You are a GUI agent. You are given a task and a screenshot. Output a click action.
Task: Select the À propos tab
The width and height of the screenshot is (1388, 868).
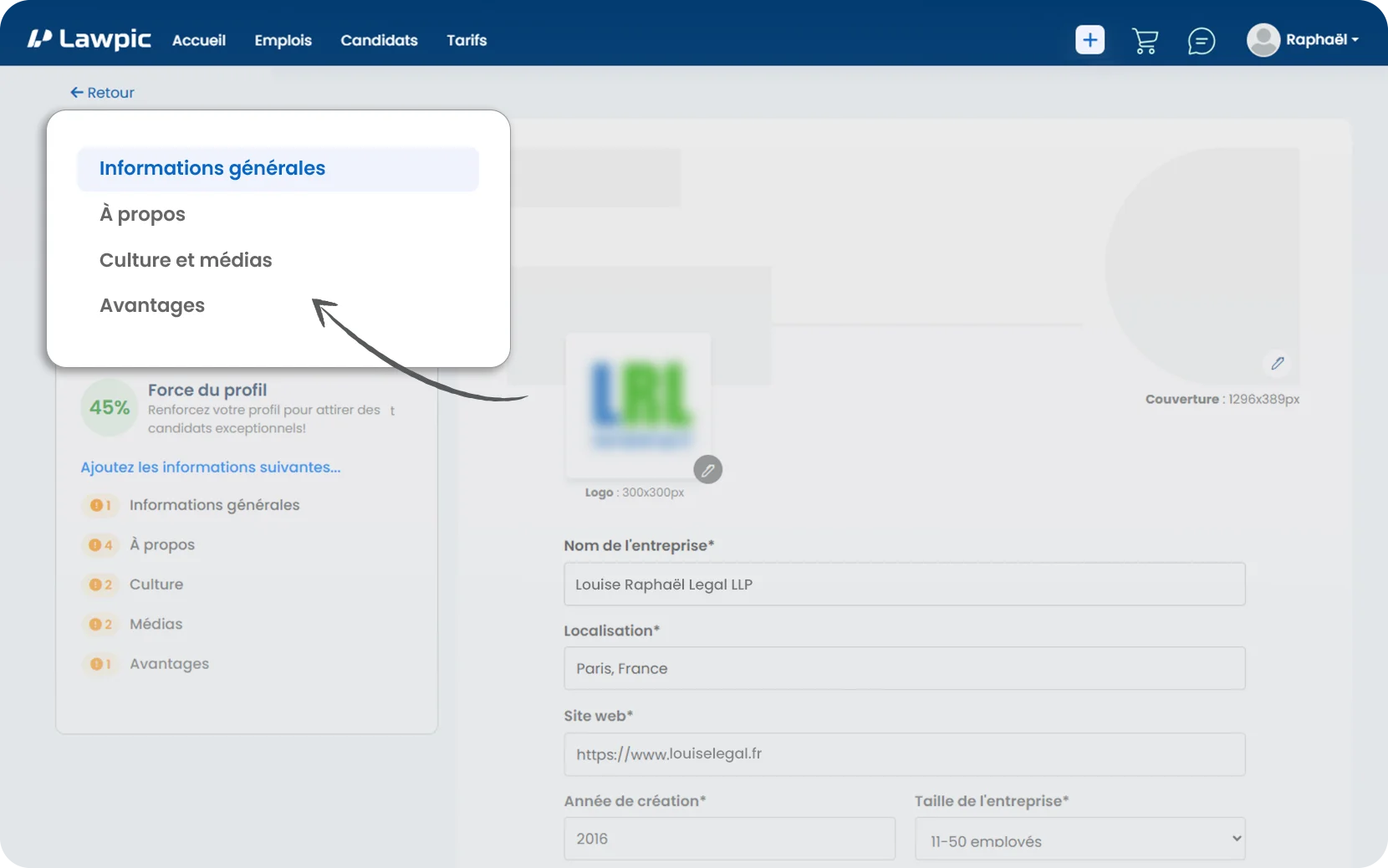142,214
